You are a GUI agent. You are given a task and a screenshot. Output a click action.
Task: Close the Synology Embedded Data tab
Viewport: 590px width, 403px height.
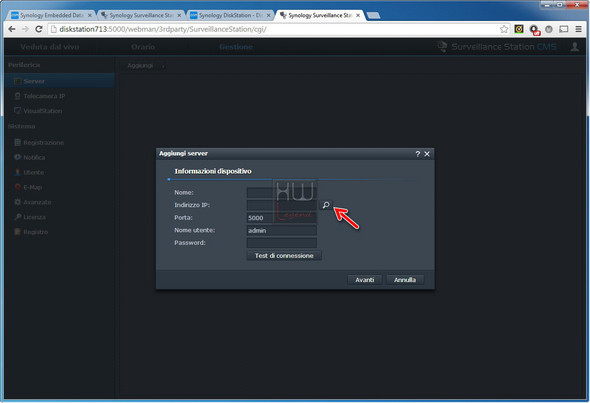[x=90, y=15]
